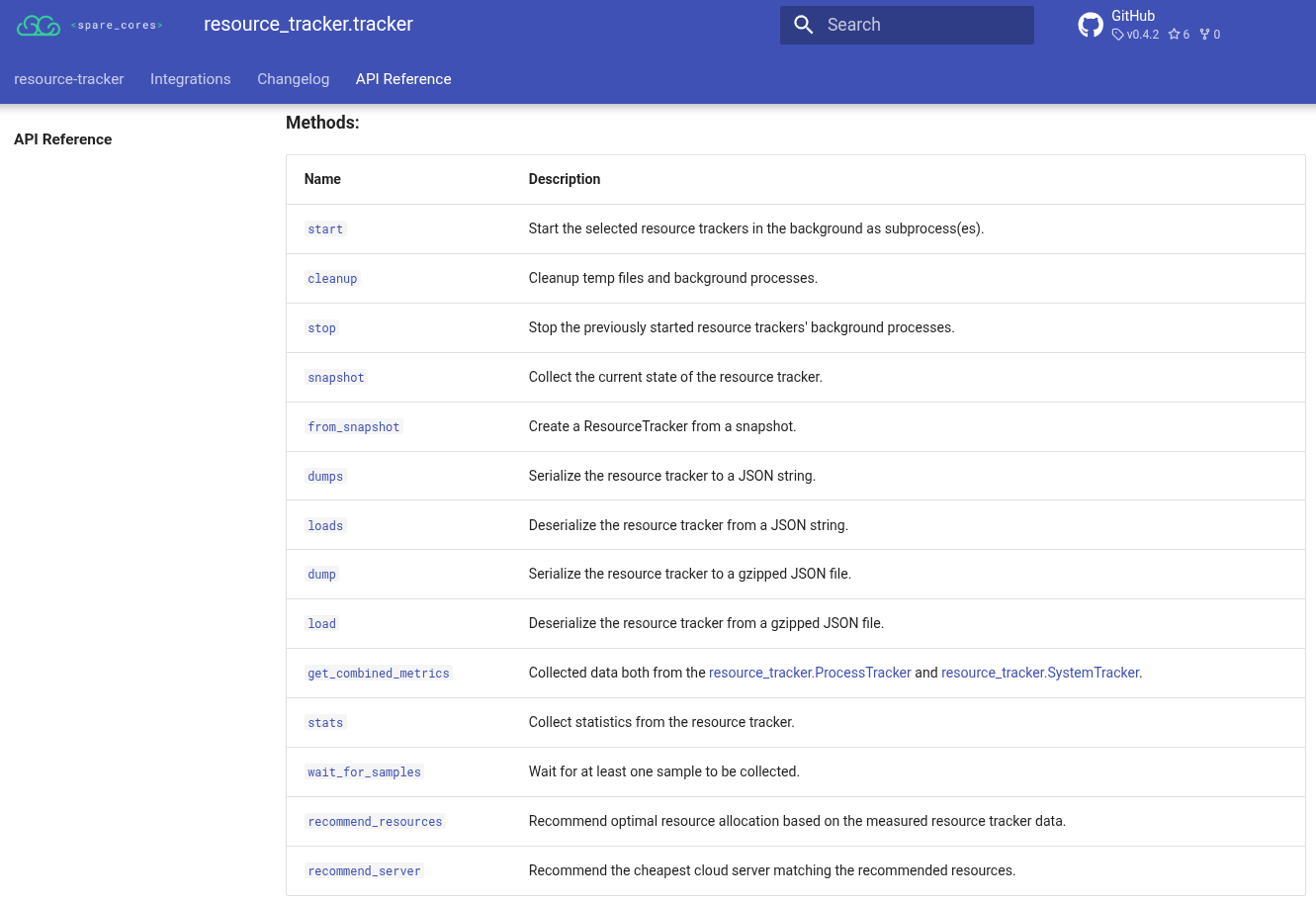Click API Reference in the sidebar
Image resolution: width=1316 pixels, height=904 pixels.
63,139
